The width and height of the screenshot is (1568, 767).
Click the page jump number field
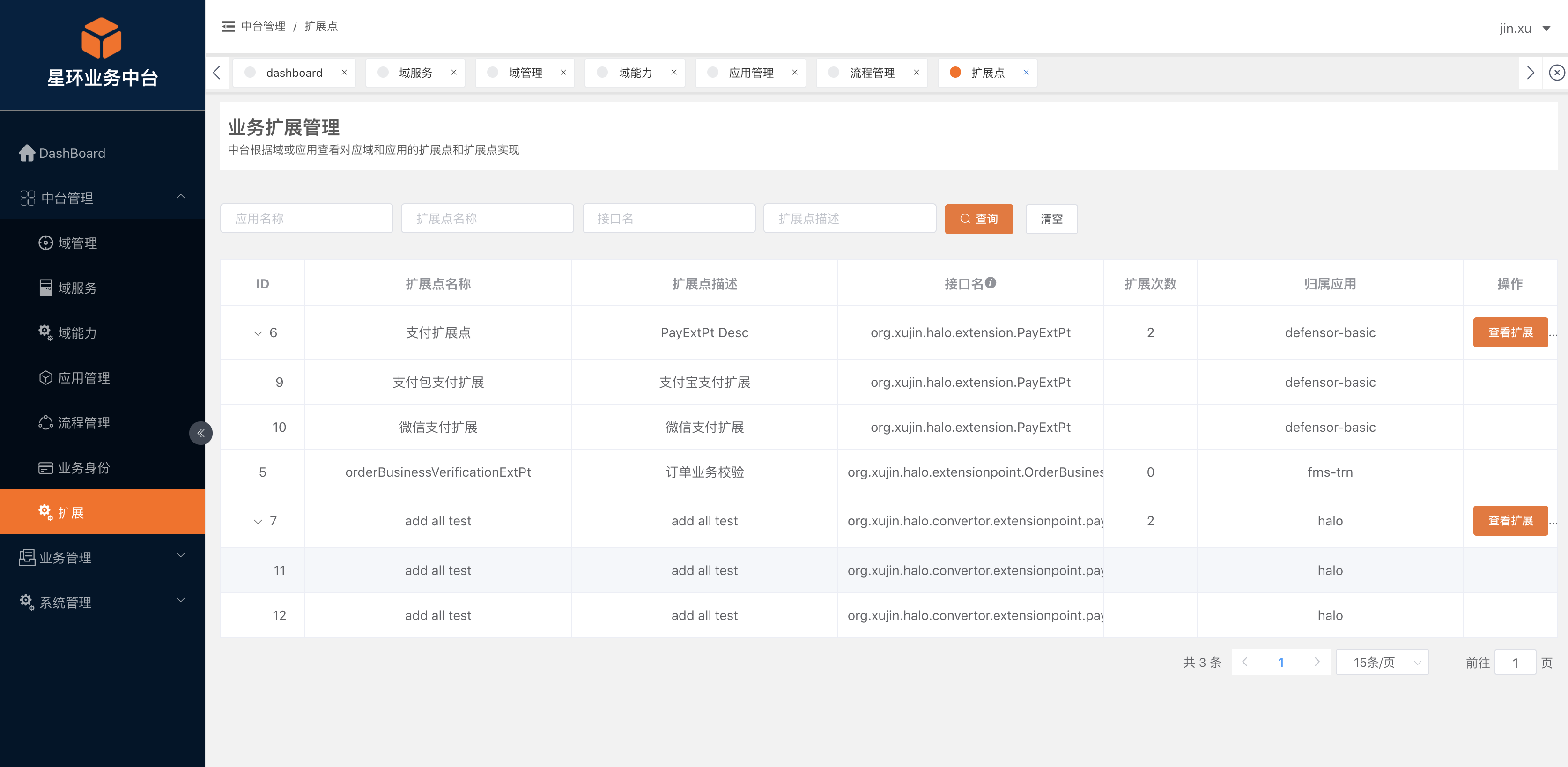click(x=1515, y=662)
